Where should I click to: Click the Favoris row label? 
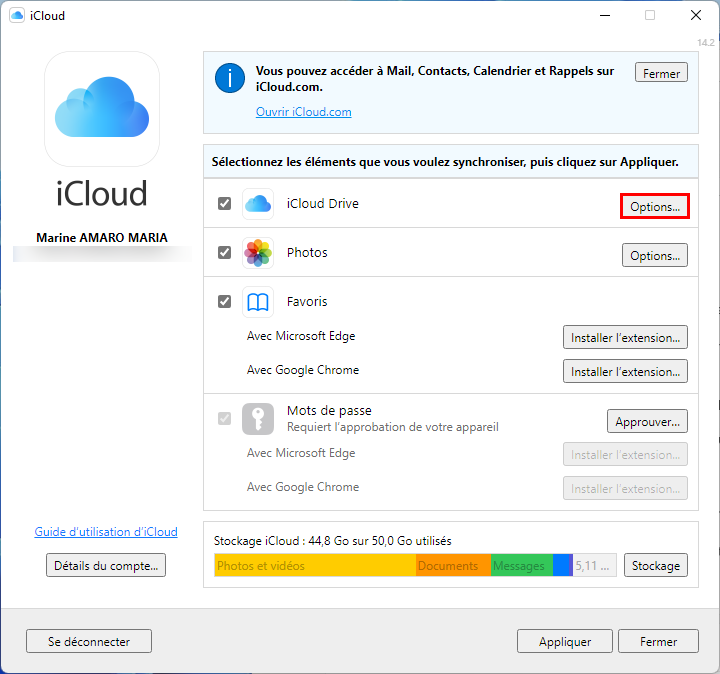(307, 302)
